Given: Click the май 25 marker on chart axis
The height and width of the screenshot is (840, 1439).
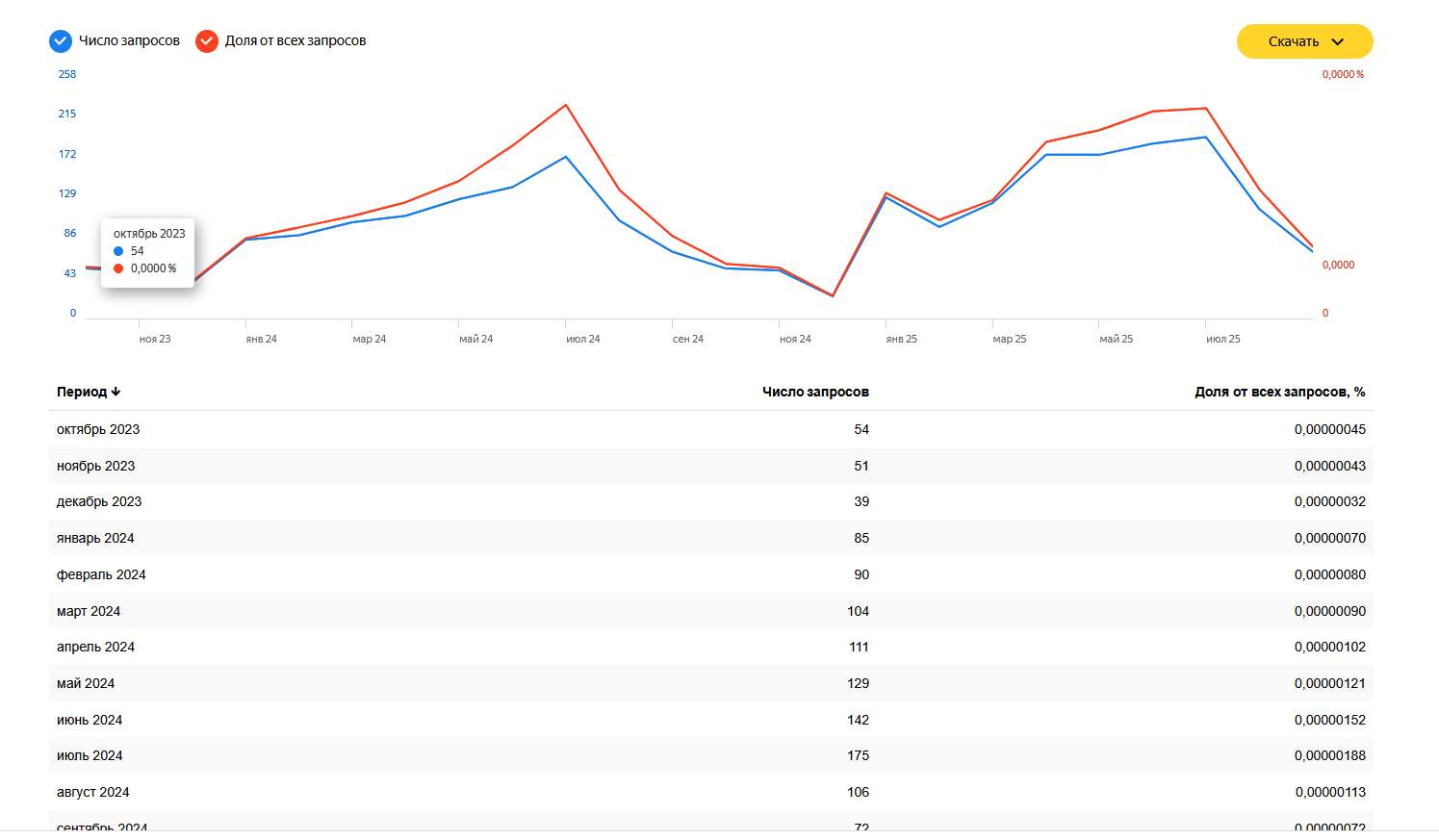Looking at the screenshot, I should point(1116,339).
